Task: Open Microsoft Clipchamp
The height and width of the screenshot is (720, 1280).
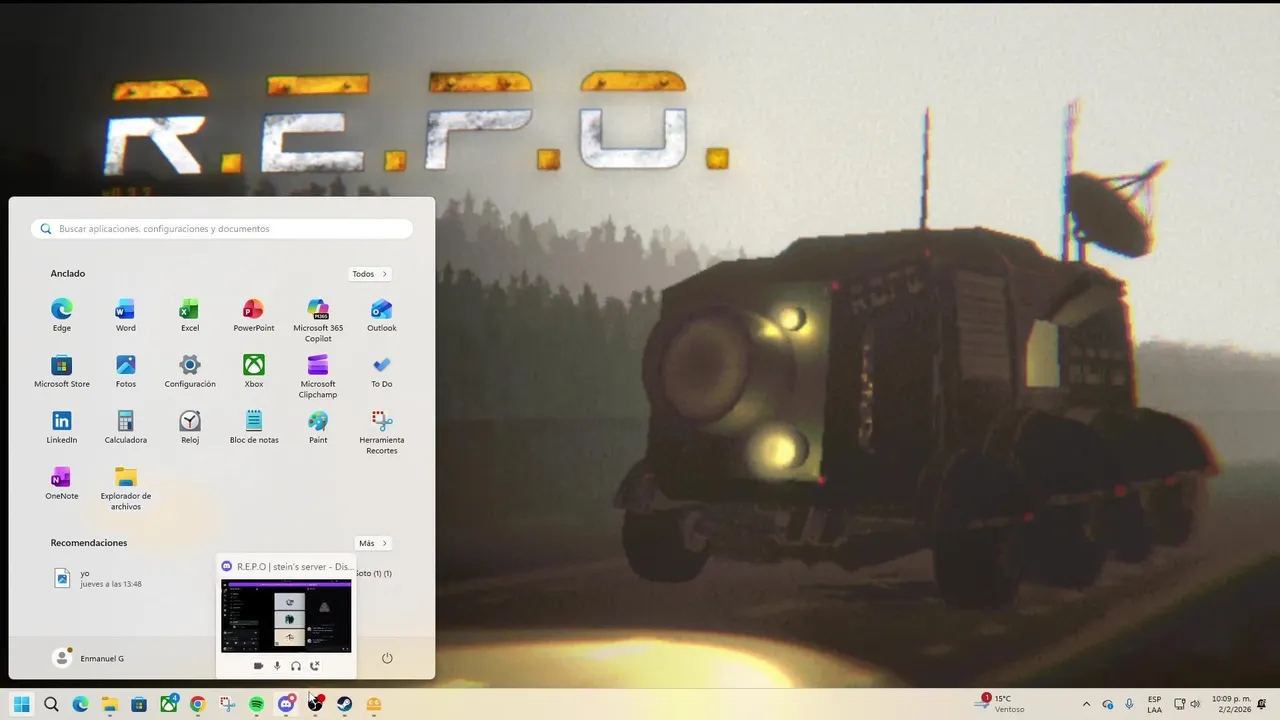Action: [x=318, y=375]
